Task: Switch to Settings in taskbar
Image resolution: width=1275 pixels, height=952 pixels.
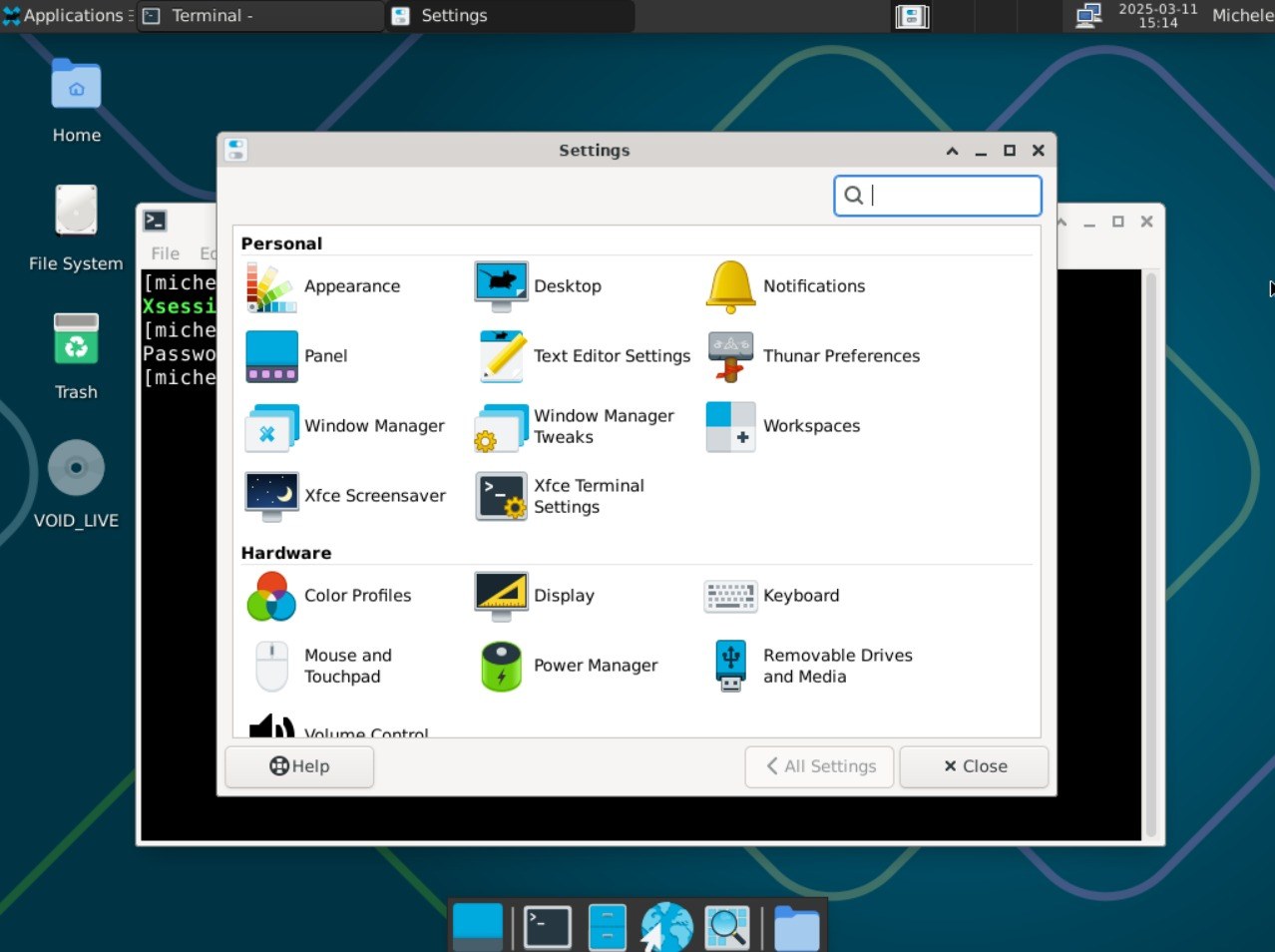Action: click(510, 16)
